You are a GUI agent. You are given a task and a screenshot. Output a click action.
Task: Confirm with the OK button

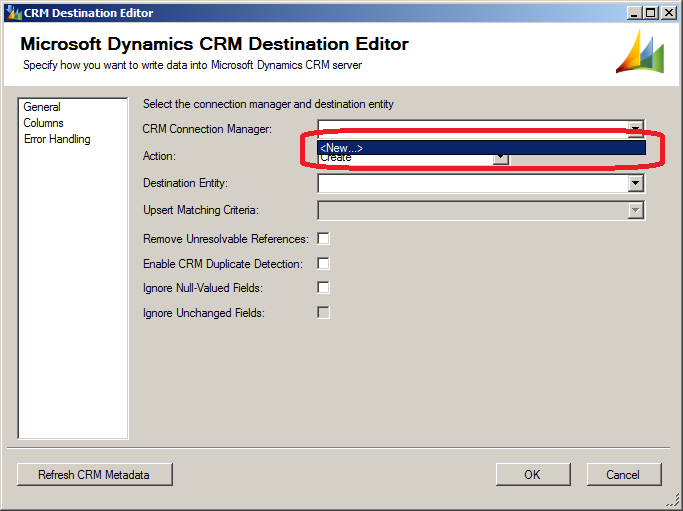pos(533,474)
